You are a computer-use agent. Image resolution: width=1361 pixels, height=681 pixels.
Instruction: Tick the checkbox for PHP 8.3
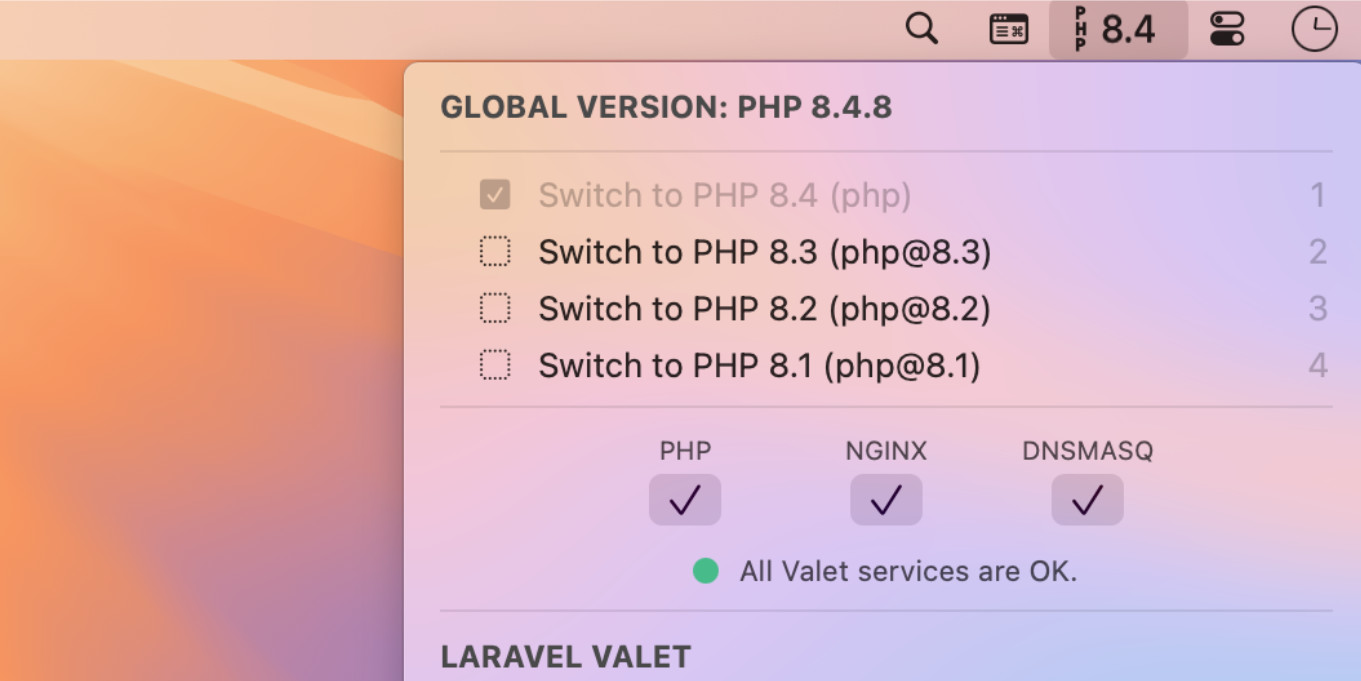pos(495,252)
